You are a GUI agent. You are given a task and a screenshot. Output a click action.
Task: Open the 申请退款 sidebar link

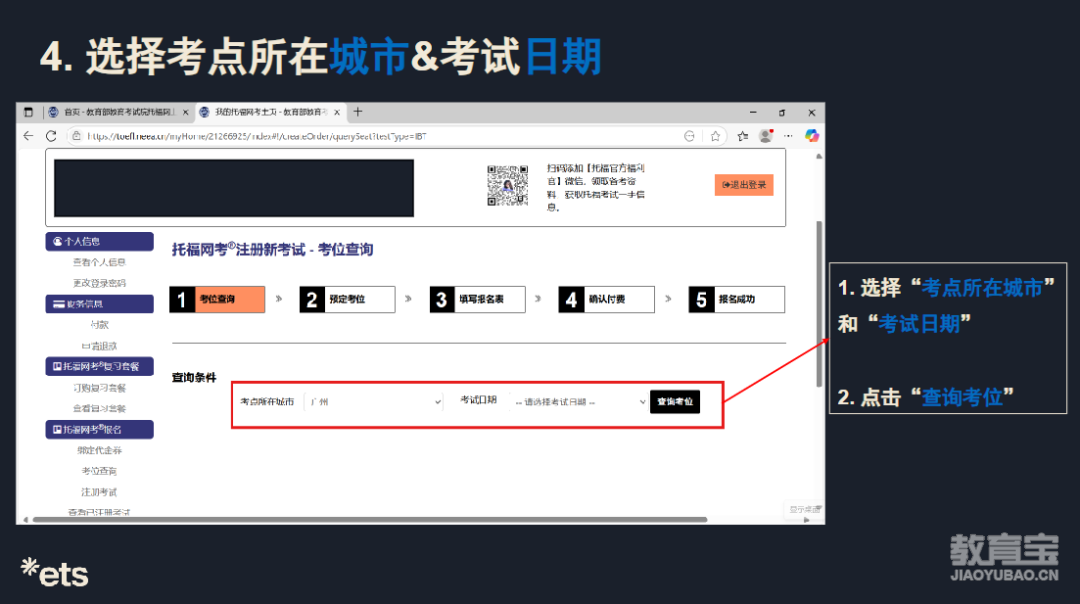(99, 346)
